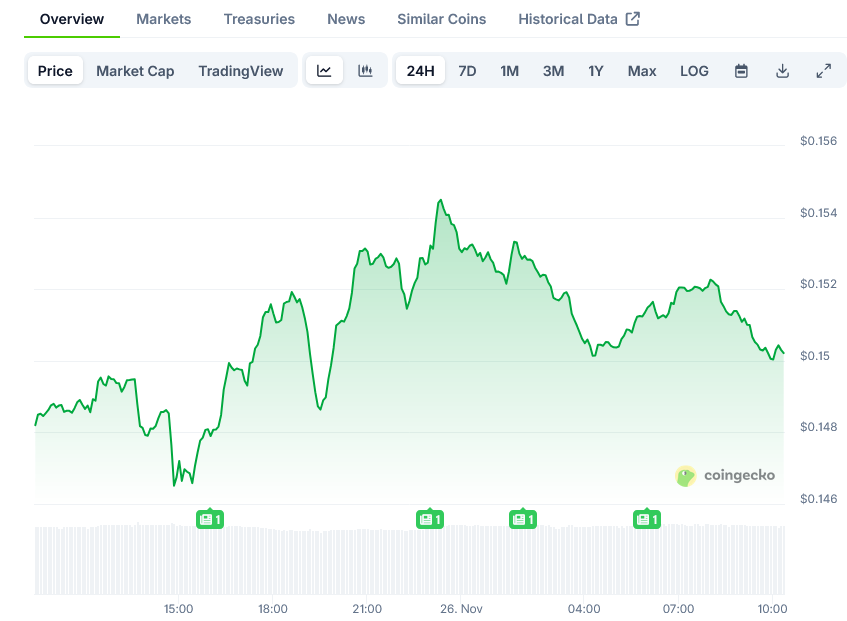Open the news marker near 26. Nov

pyautogui.click(x=430, y=519)
